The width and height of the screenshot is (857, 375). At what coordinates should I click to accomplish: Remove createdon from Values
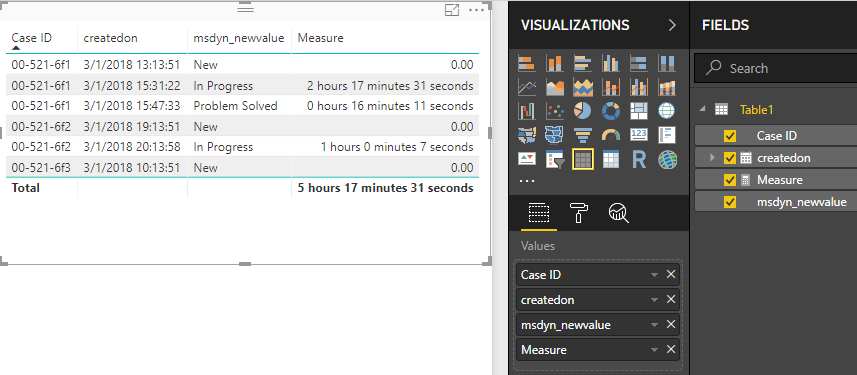coord(671,300)
